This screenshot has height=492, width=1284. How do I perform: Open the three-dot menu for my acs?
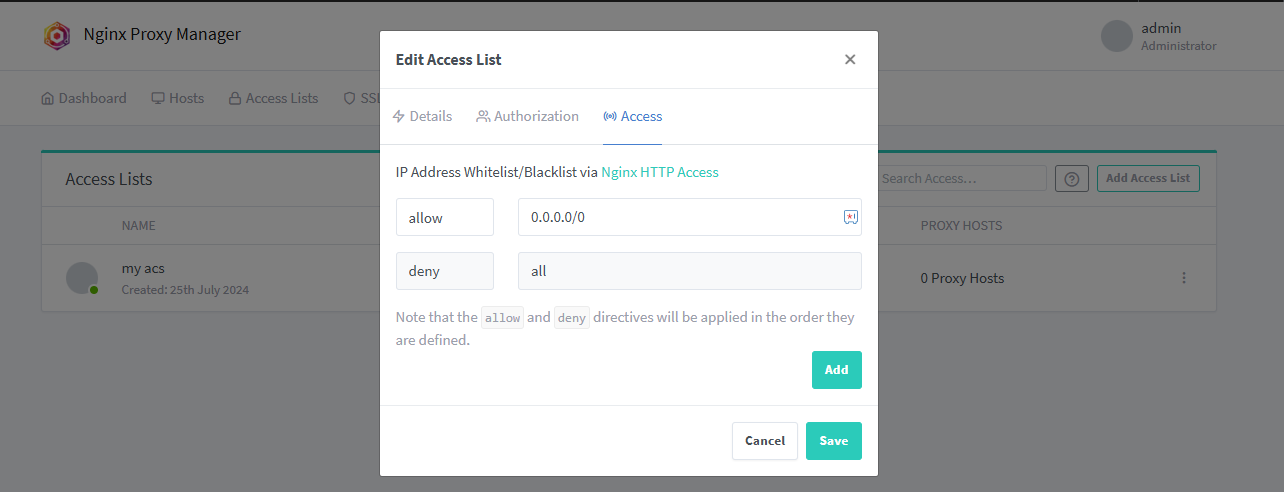(1184, 278)
